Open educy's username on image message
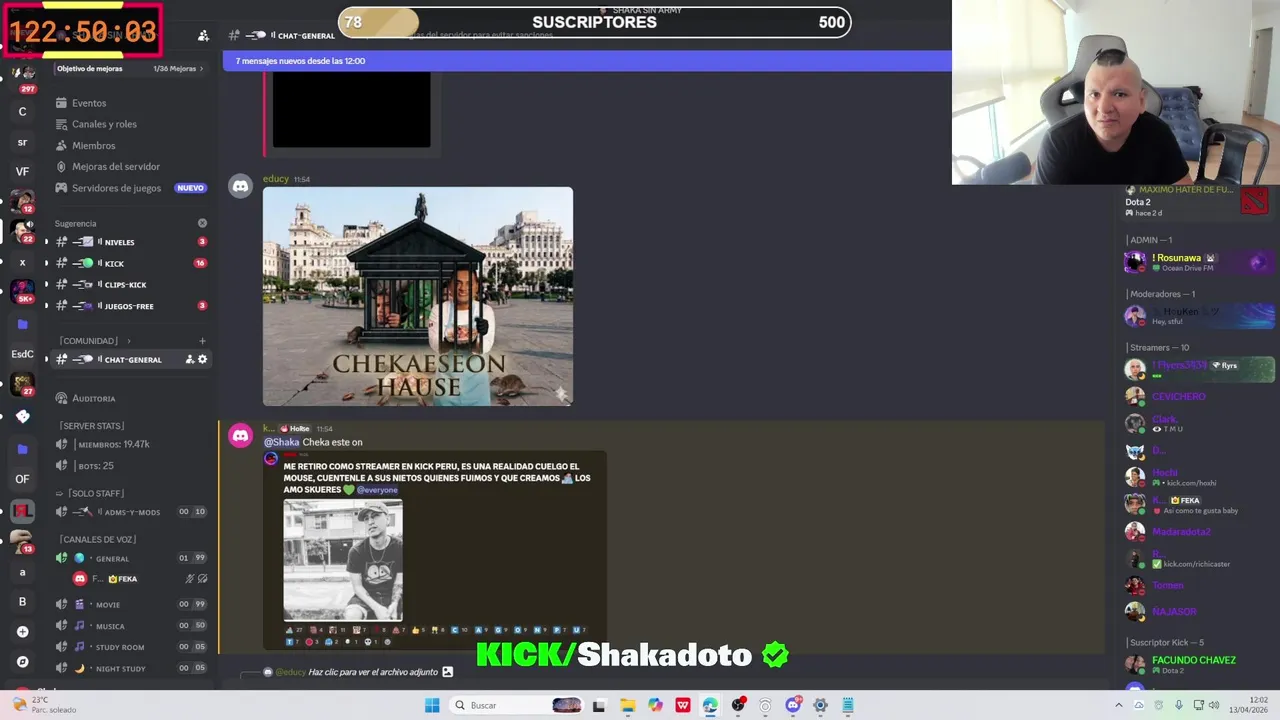The width and height of the screenshot is (1280, 720). (276, 179)
